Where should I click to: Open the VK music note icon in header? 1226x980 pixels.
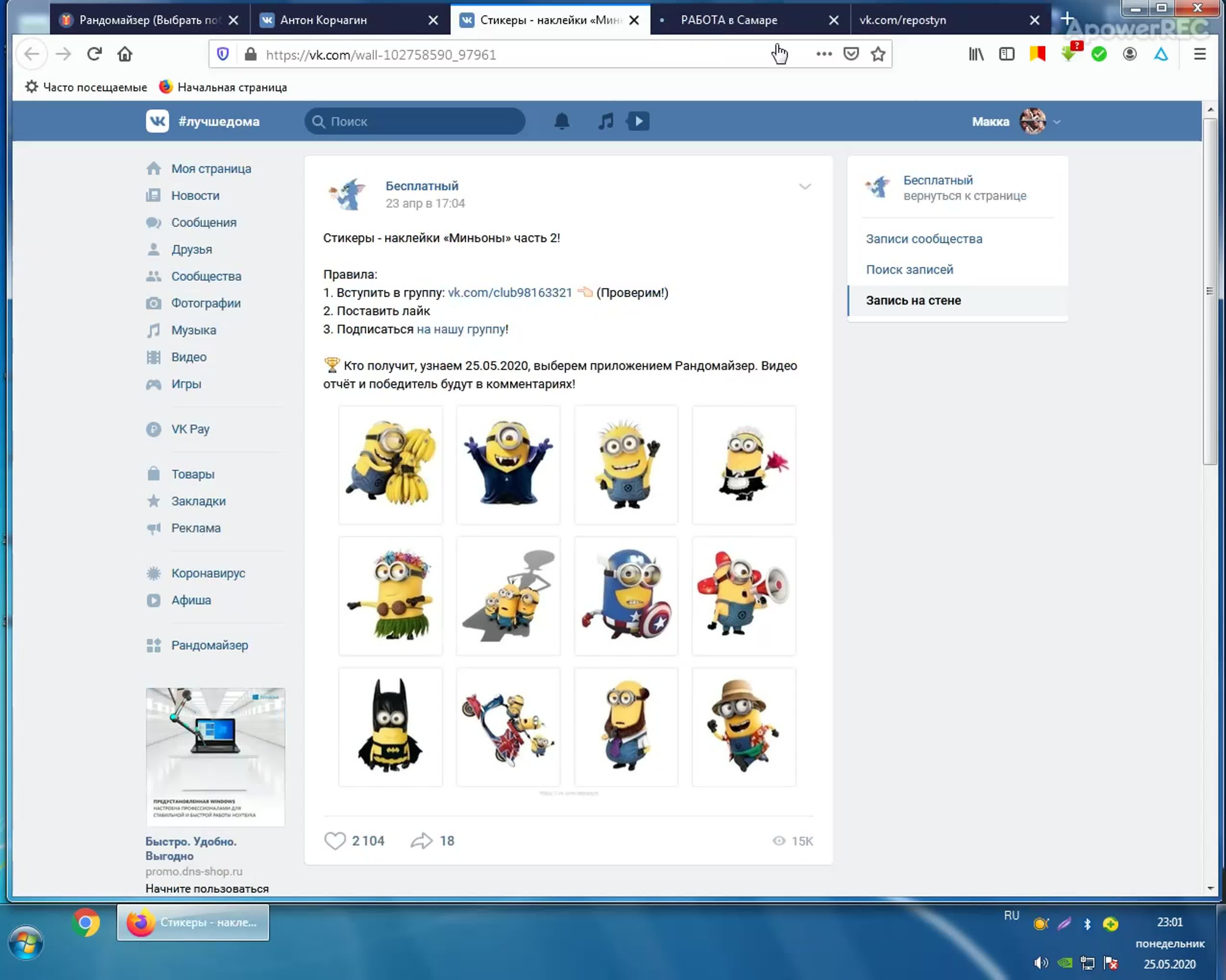[606, 121]
